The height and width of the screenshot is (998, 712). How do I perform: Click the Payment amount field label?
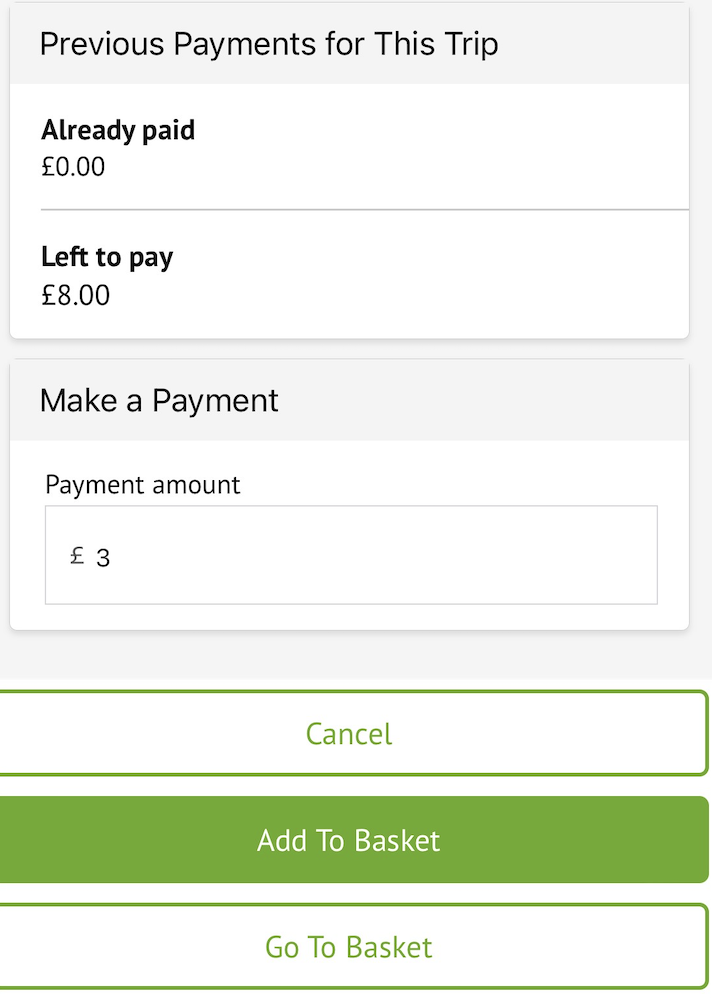click(x=143, y=485)
